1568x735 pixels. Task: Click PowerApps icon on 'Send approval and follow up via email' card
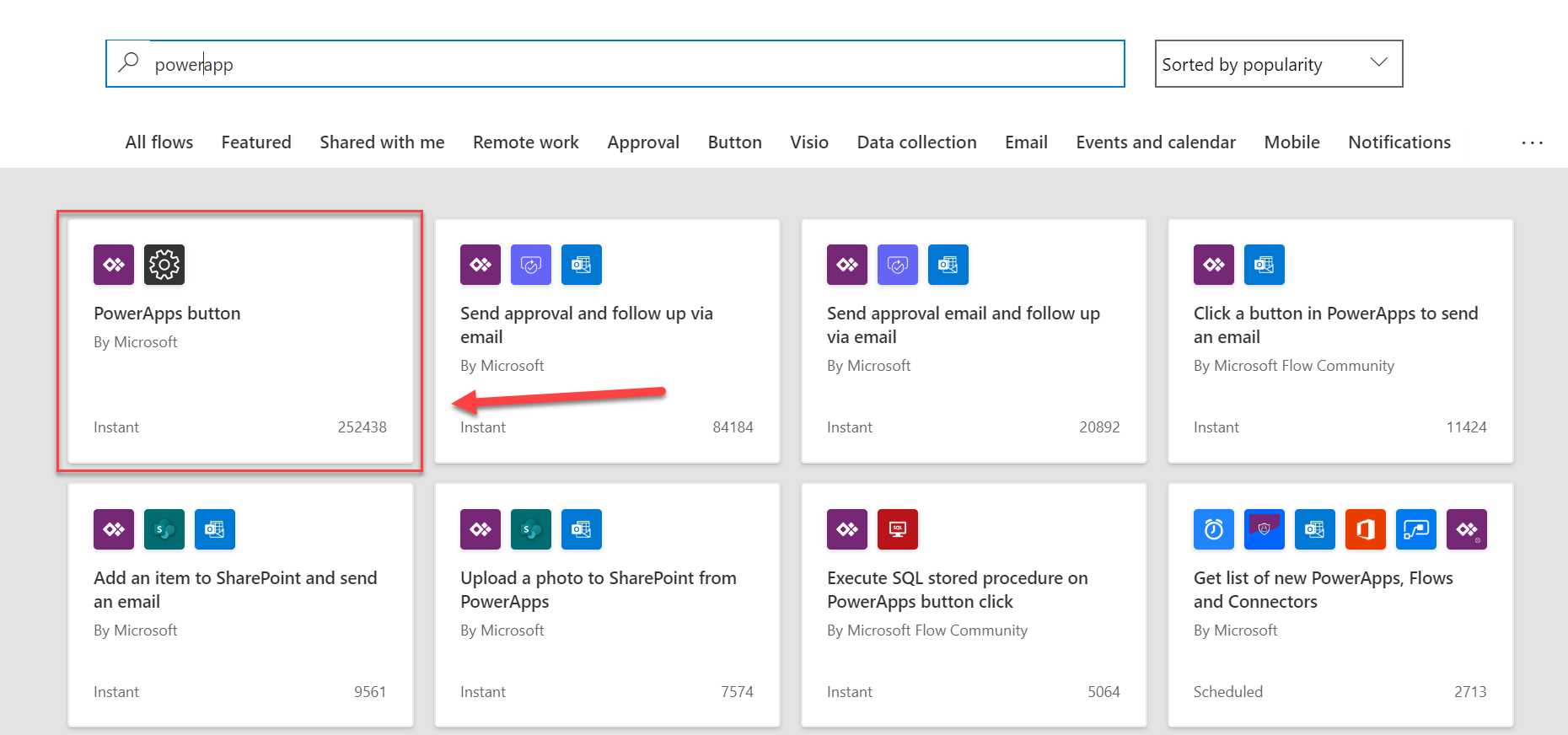click(x=481, y=265)
